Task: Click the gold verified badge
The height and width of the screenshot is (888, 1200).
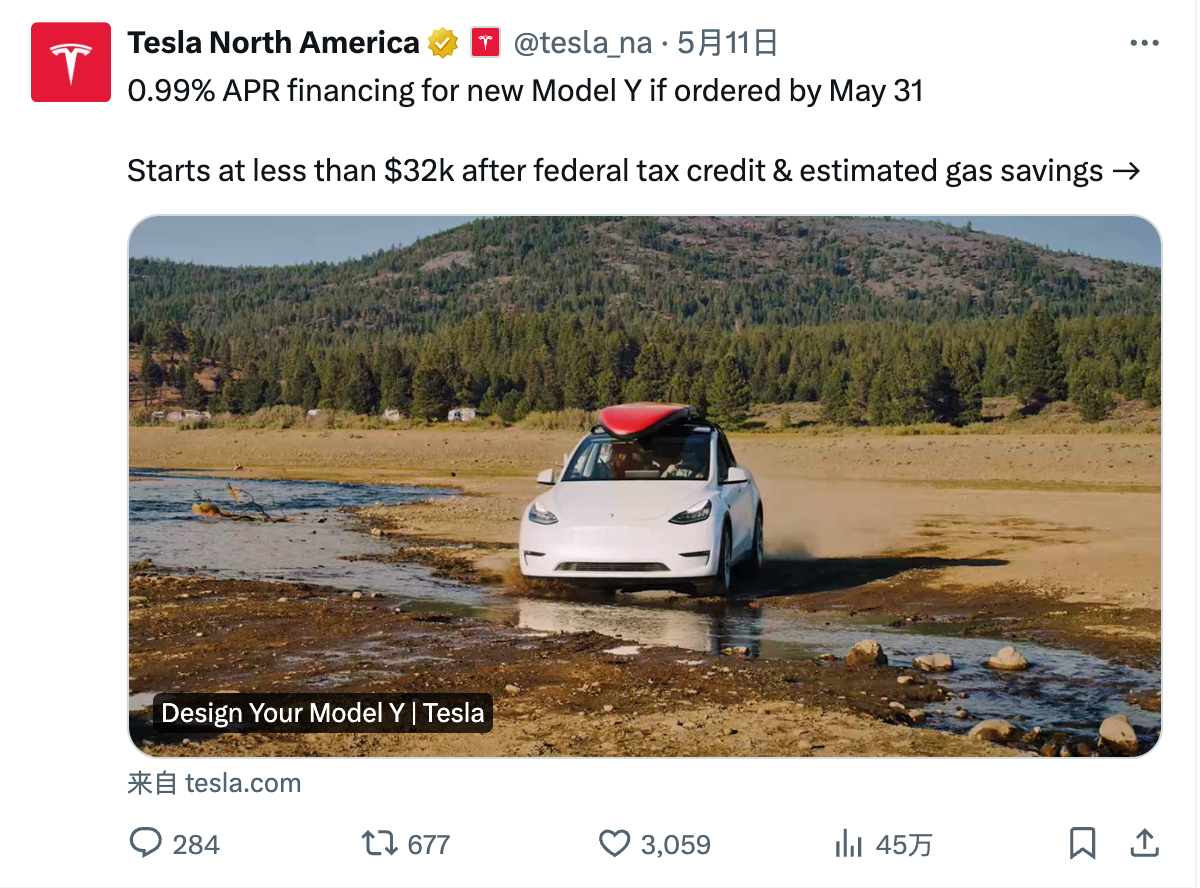Action: coord(443,43)
